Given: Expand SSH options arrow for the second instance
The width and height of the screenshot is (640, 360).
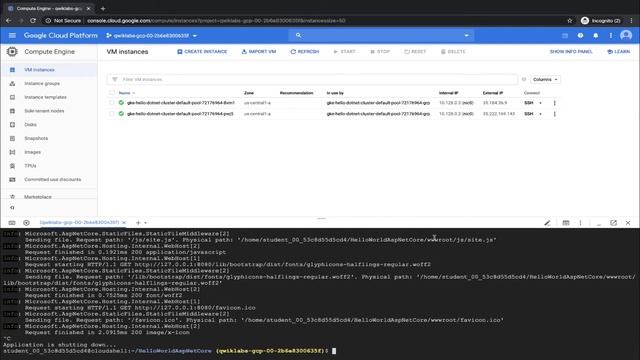Looking at the screenshot, I should 540,114.
